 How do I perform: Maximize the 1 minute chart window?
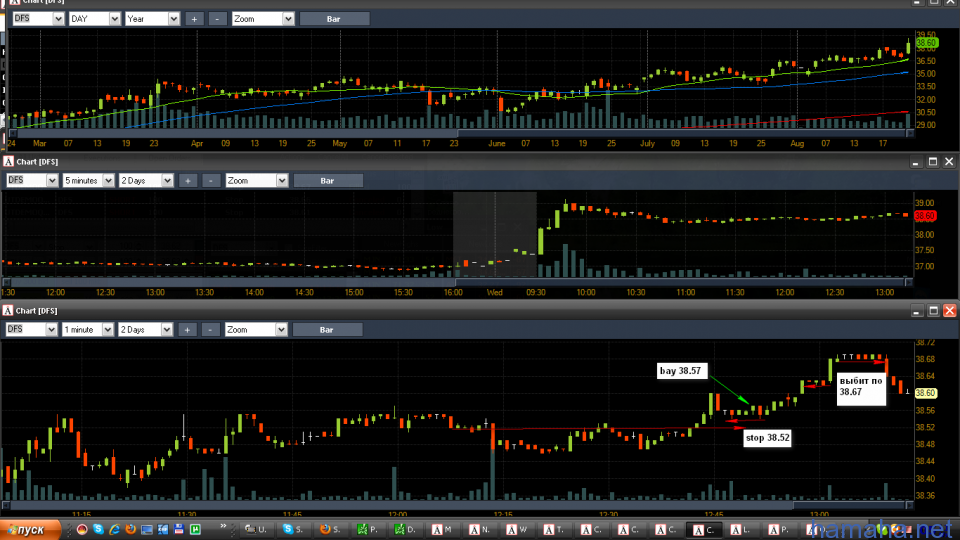click(x=933, y=311)
